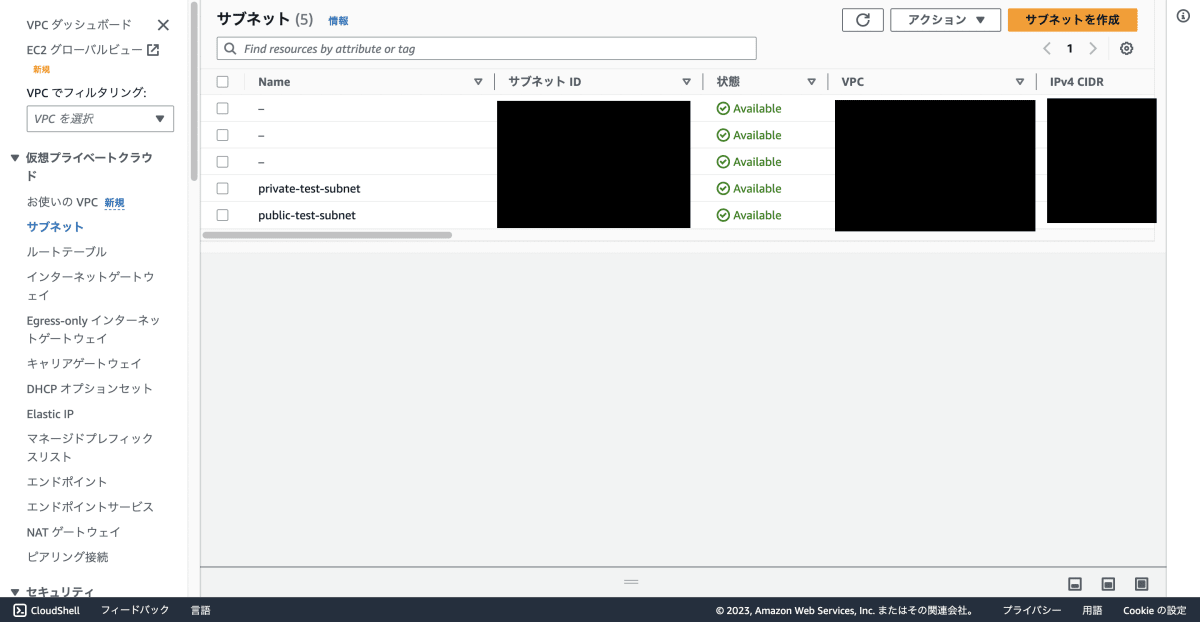This screenshot has height=622, width=1200.
Task: Open the 情報 link beside サブネット
Action: [338, 20]
